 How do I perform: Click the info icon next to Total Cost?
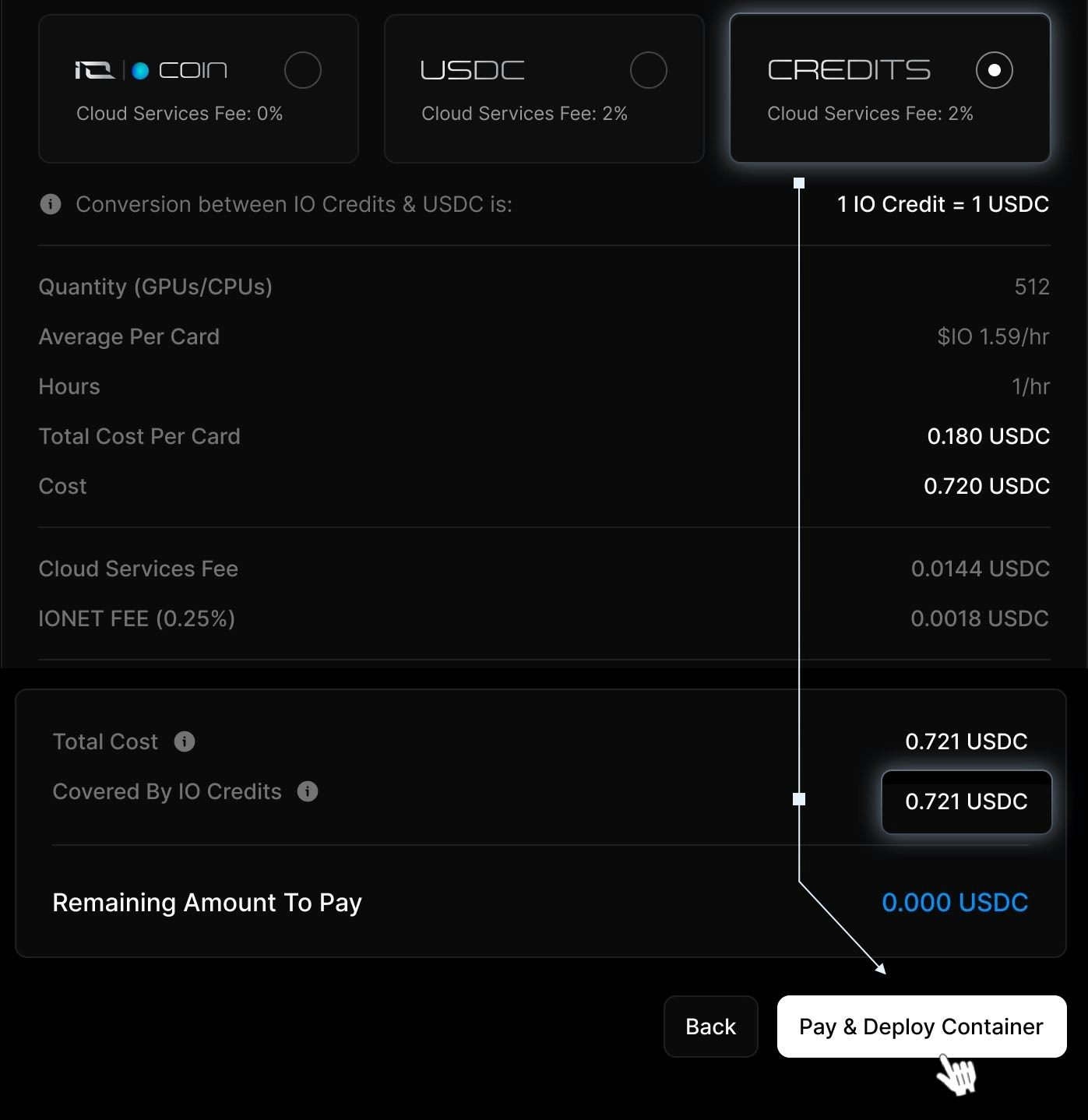coord(185,741)
